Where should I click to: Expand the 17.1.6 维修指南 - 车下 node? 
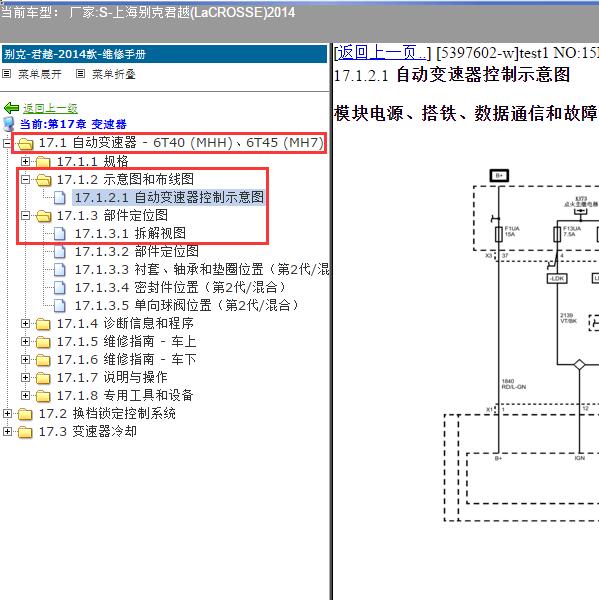click(25, 359)
